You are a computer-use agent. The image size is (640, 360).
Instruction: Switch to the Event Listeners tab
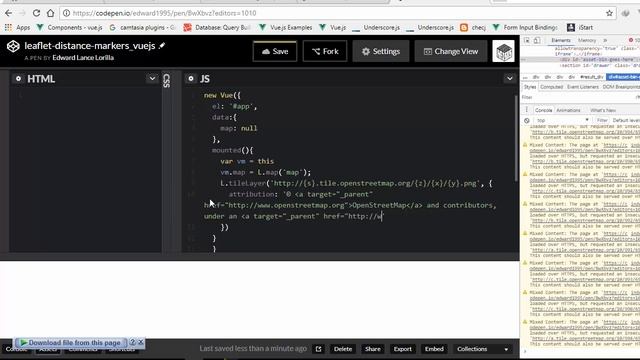tap(582, 87)
